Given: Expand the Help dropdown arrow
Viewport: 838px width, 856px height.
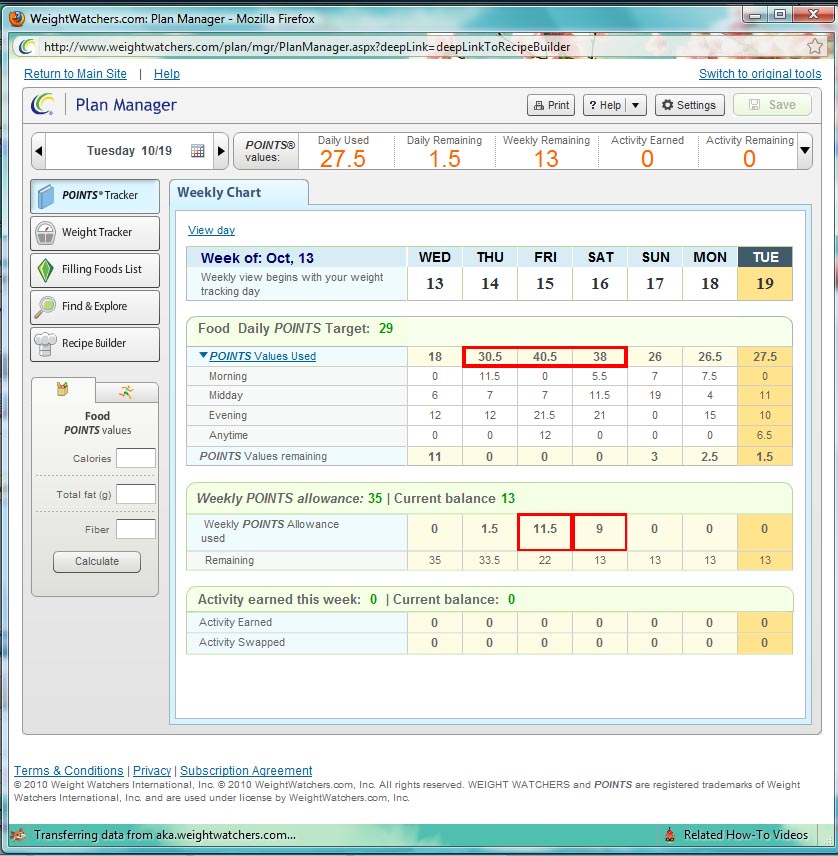Looking at the screenshot, I should (636, 105).
